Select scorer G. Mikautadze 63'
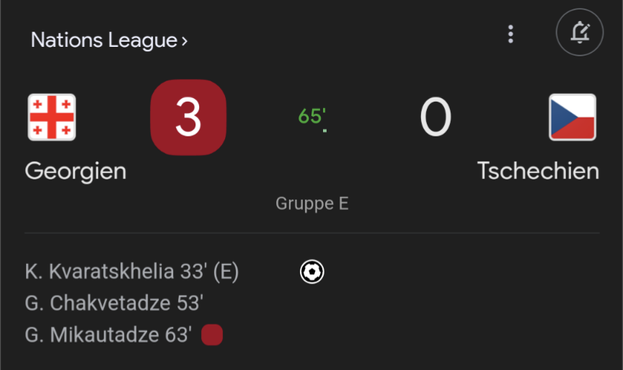 pyautogui.click(x=108, y=335)
